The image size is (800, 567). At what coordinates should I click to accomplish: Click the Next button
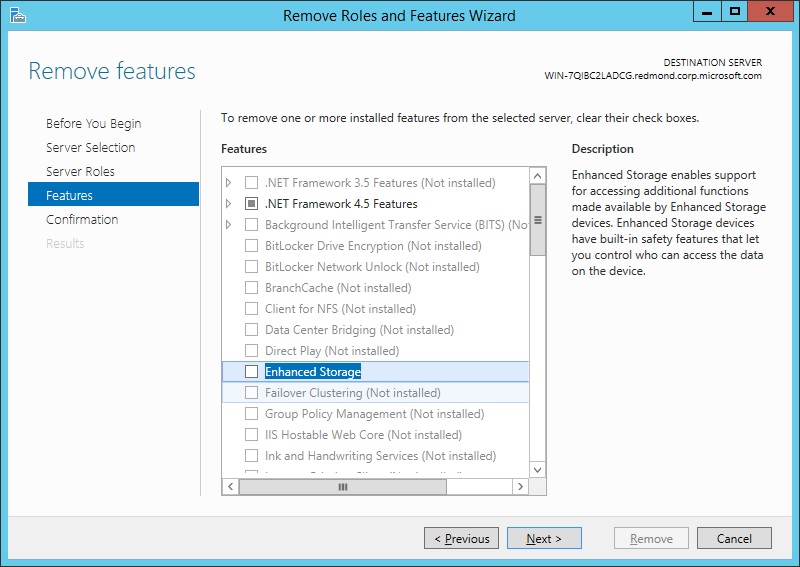point(544,538)
